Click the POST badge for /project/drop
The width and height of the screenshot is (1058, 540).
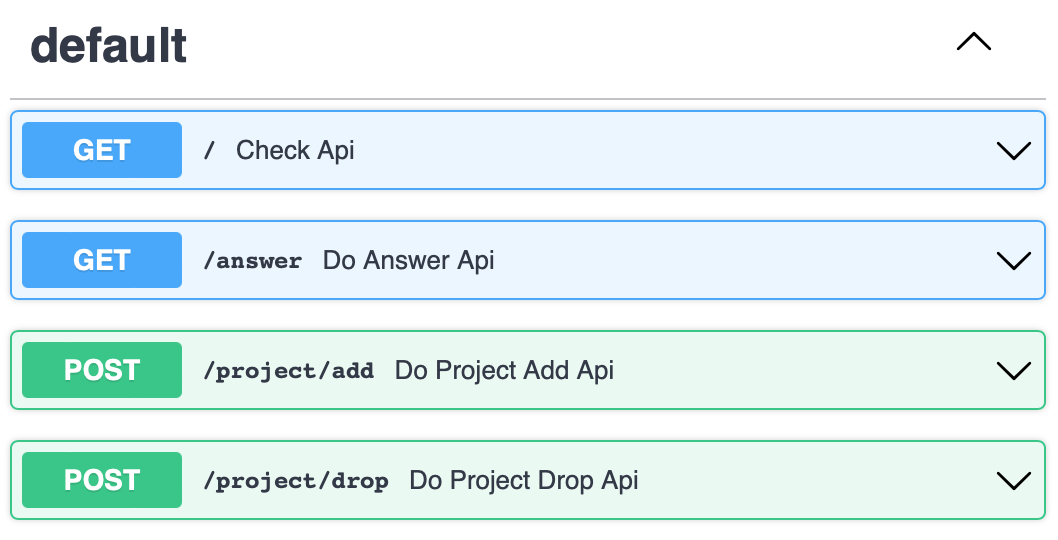coord(102,480)
